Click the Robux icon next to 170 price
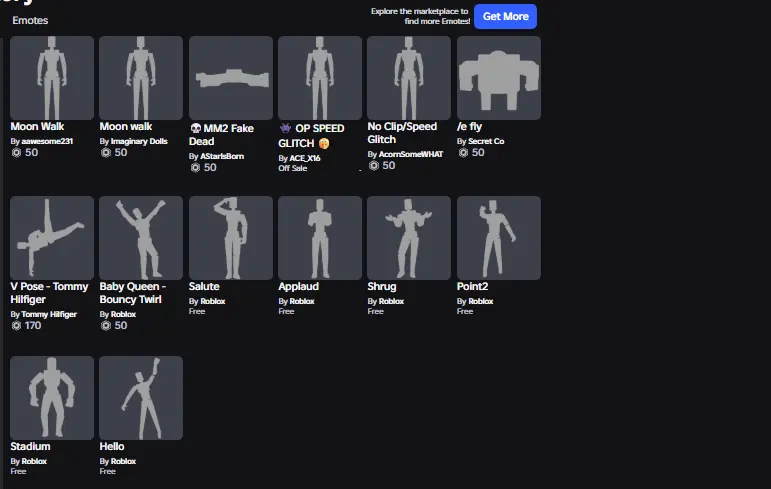The image size is (771, 489). [x=16, y=325]
